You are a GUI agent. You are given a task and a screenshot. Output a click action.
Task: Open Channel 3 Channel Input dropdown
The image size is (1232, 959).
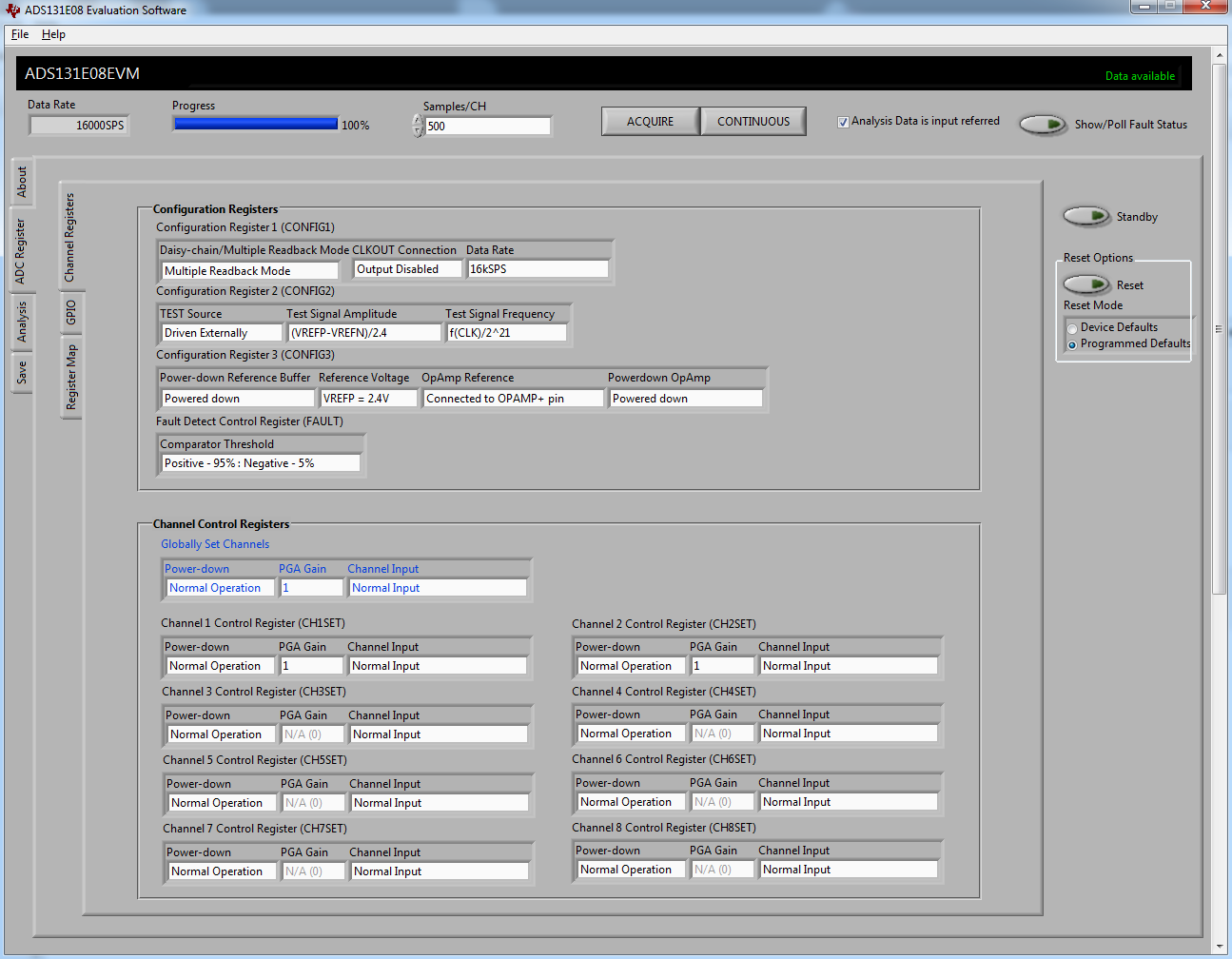coord(439,734)
